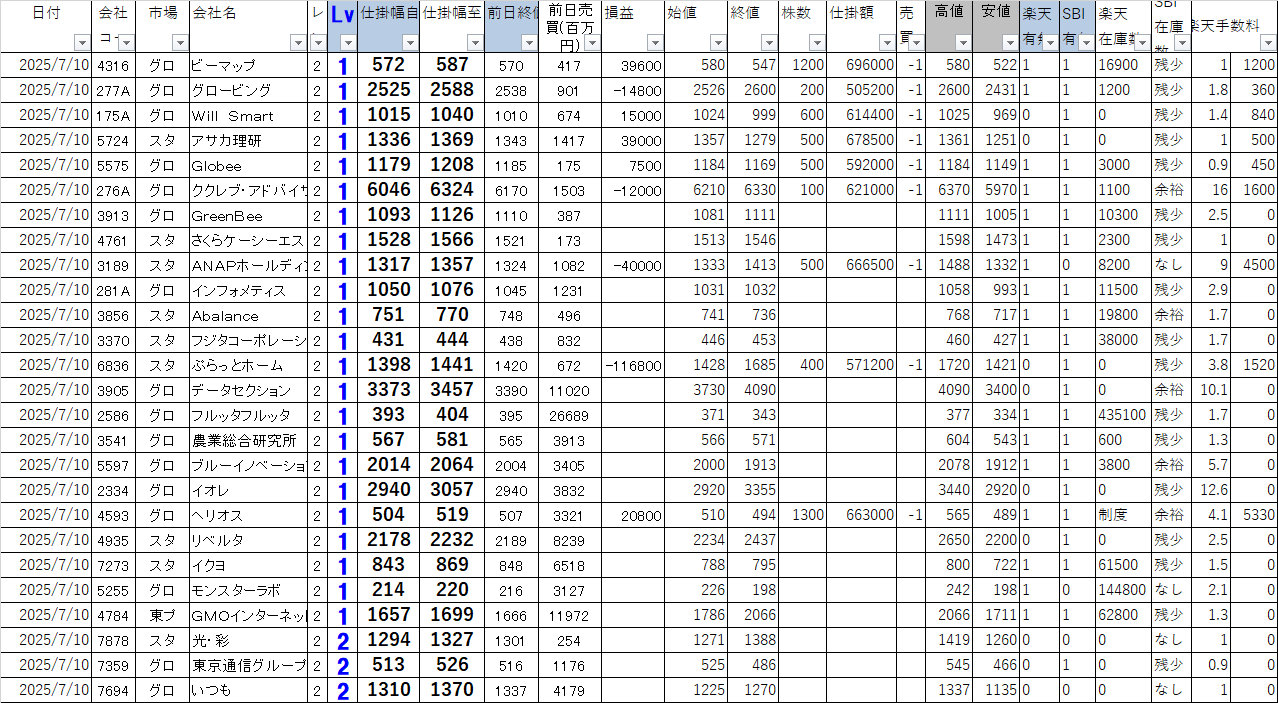This screenshot has height=703, width=1278.
Task: Select the 制度 cell in ヘリオス row
Action: 1123,515
